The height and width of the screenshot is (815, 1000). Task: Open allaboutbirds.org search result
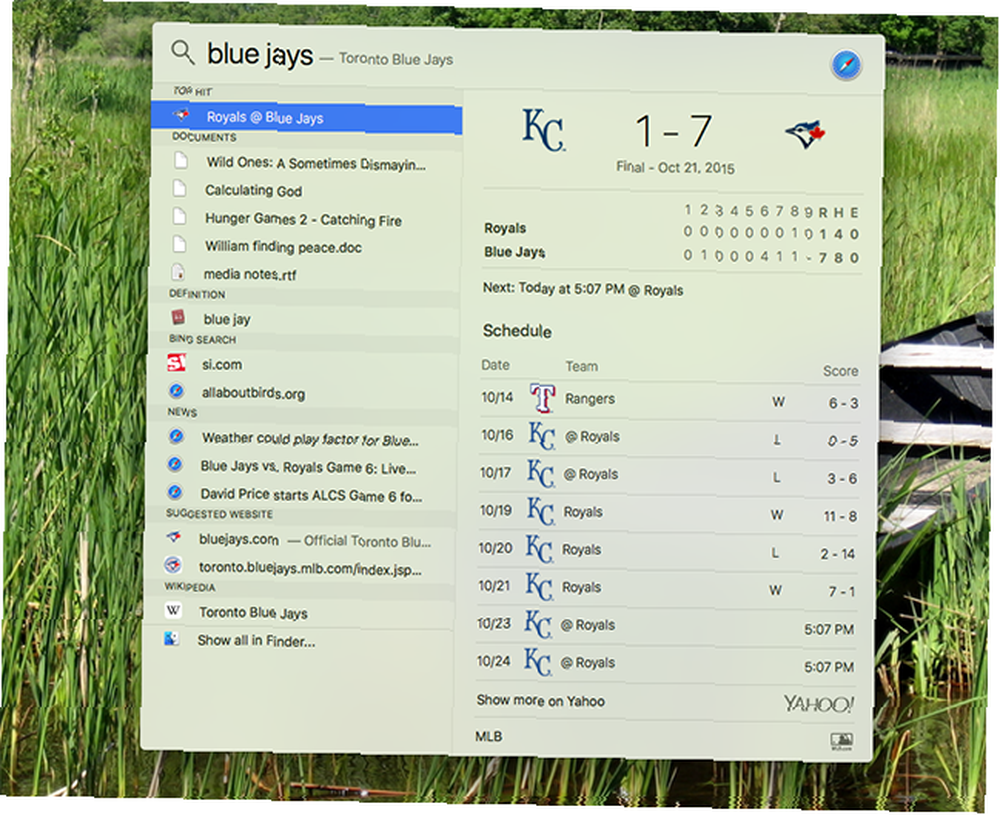253,393
